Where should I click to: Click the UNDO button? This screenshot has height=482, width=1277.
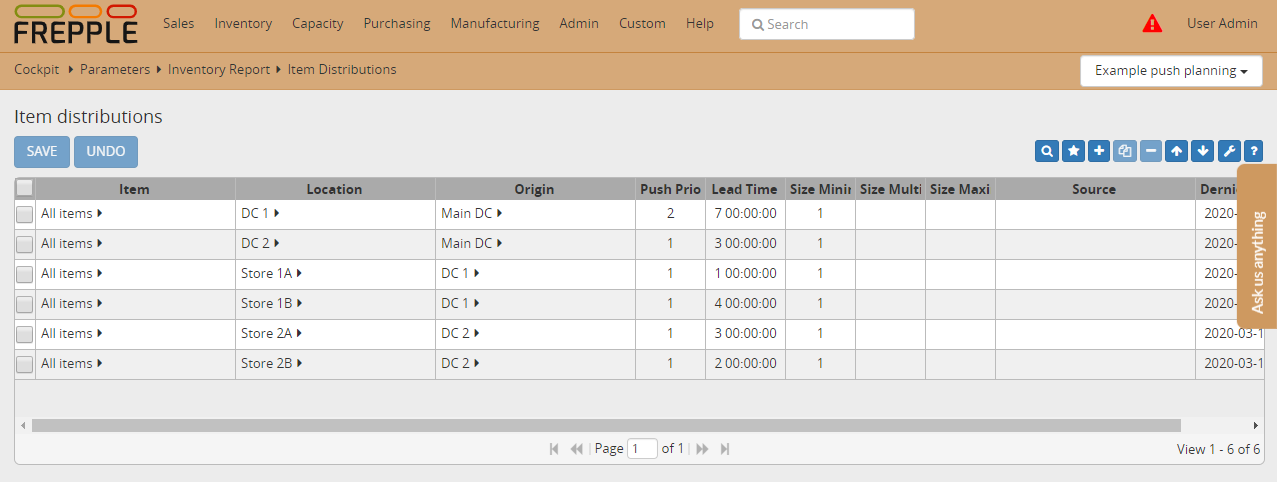click(106, 151)
